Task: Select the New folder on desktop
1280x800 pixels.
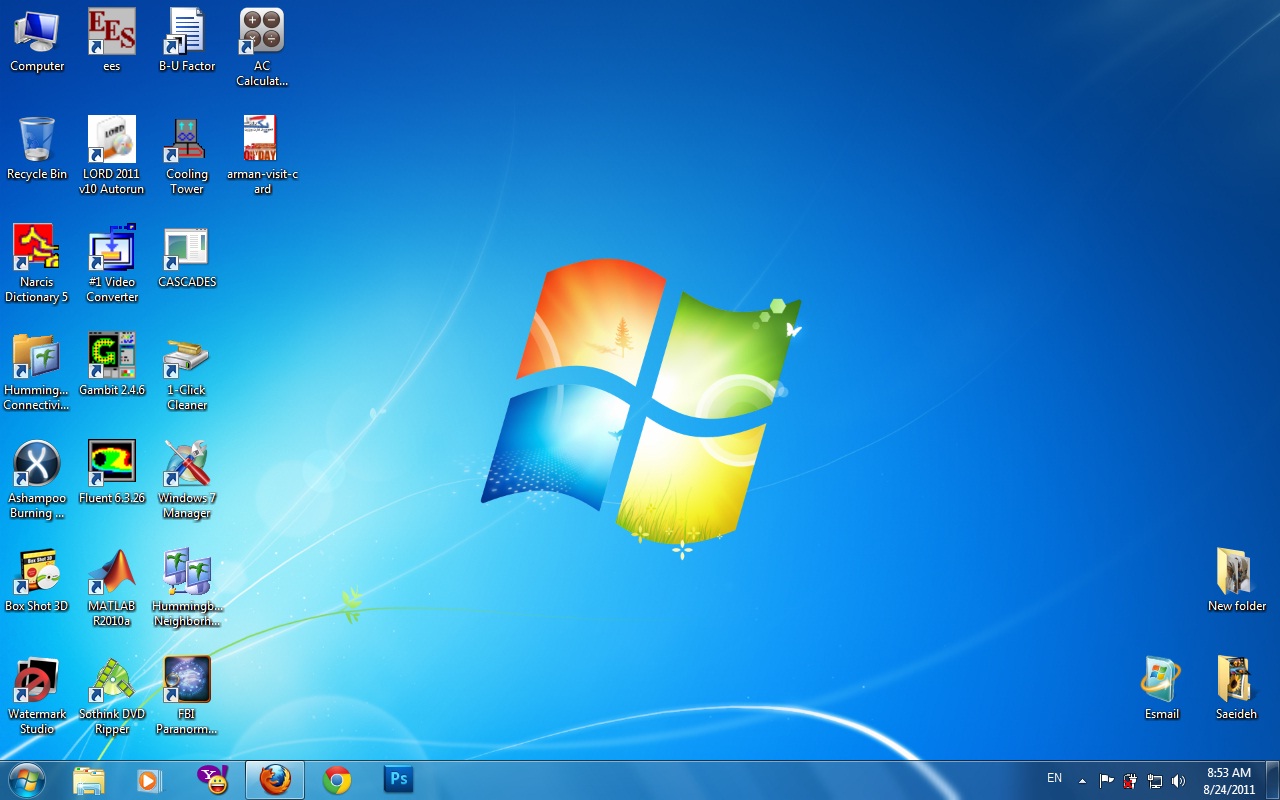Action: click(x=1236, y=574)
